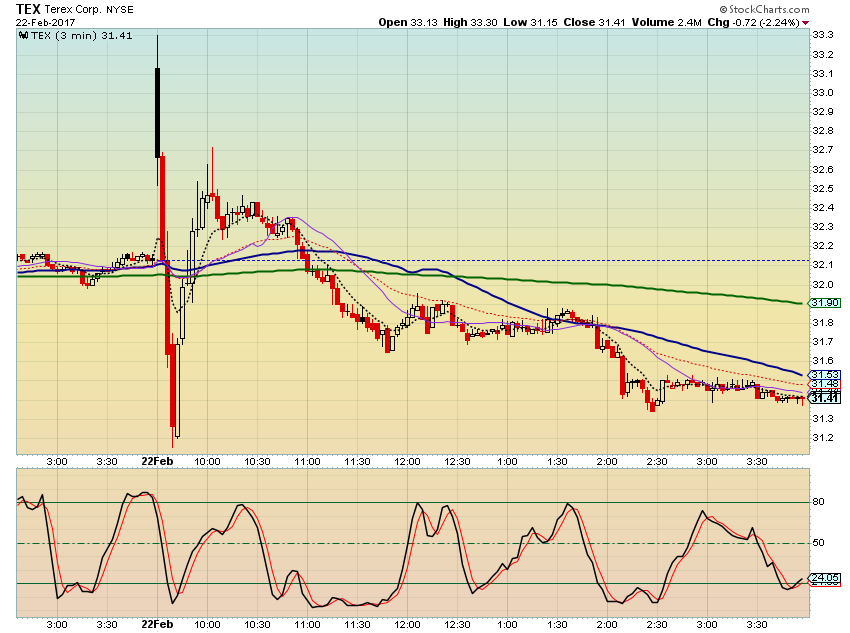The width and height of the screenshot is (850, 633).
Task: Click the red down arrow beside Chg
Action: (x=806, y=23)
